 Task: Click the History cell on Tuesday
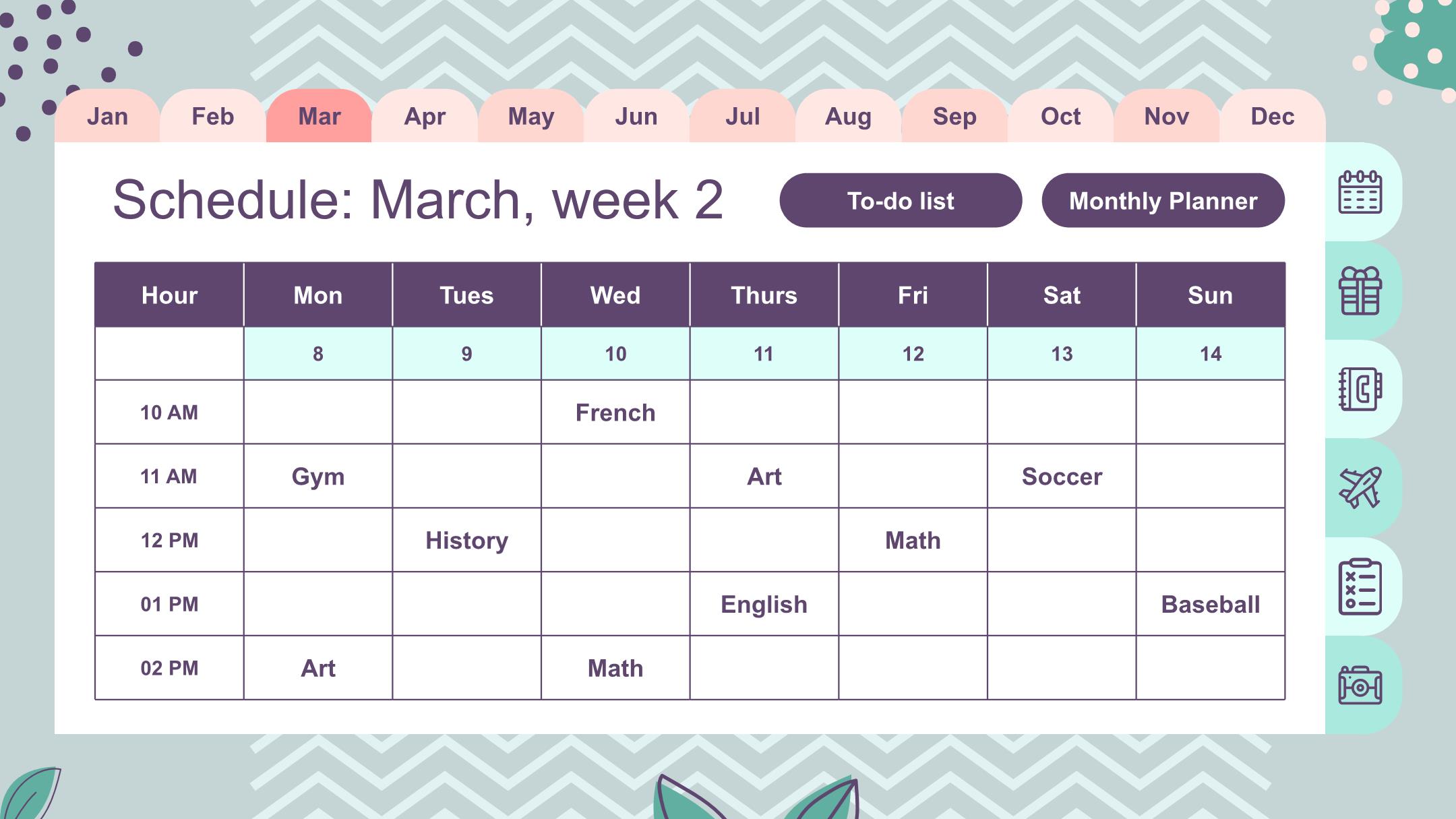click(466, 540)
